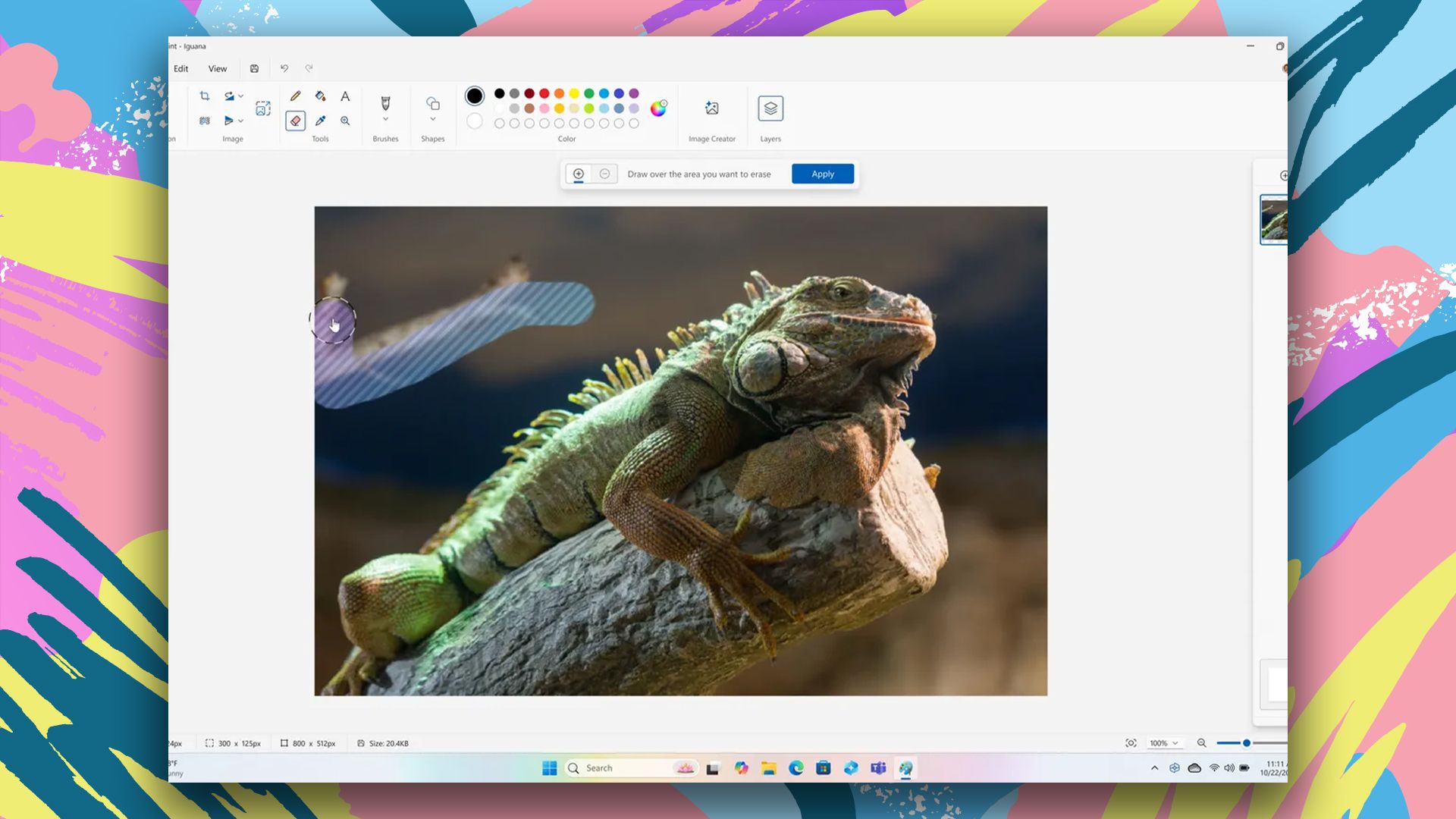1456x819 pixels.
Task: Select the Crop tool
Action: pos(205,96)
